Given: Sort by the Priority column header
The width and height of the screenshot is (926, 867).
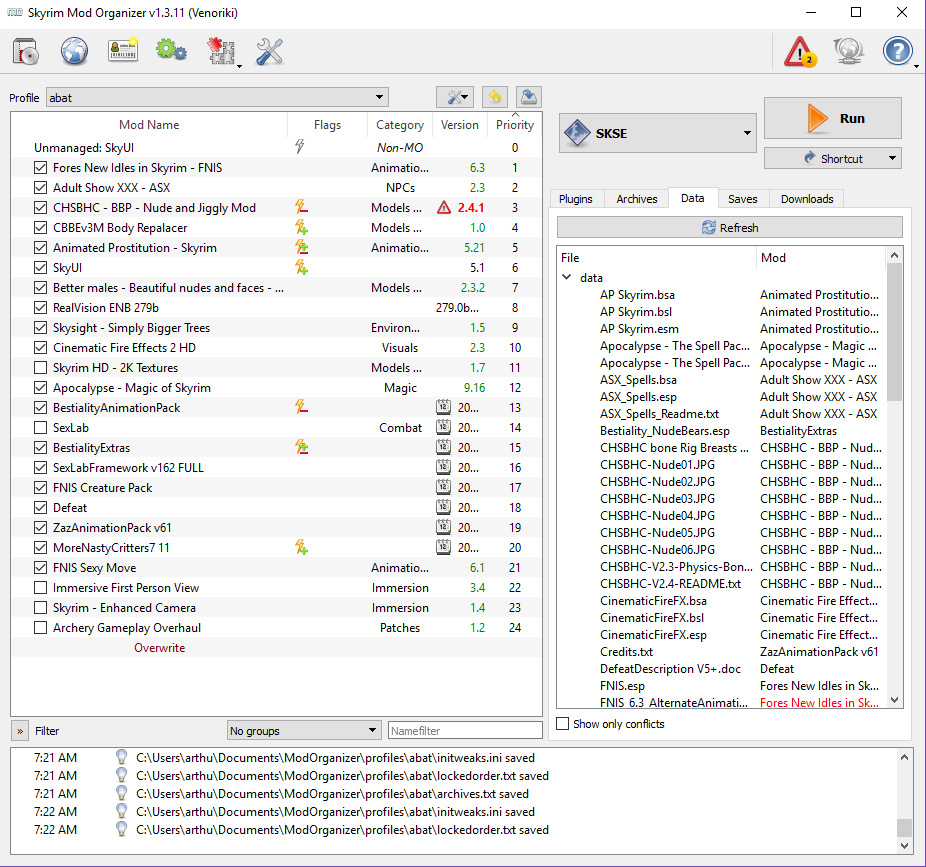Looking at the screenshot, I should [514, 125].
